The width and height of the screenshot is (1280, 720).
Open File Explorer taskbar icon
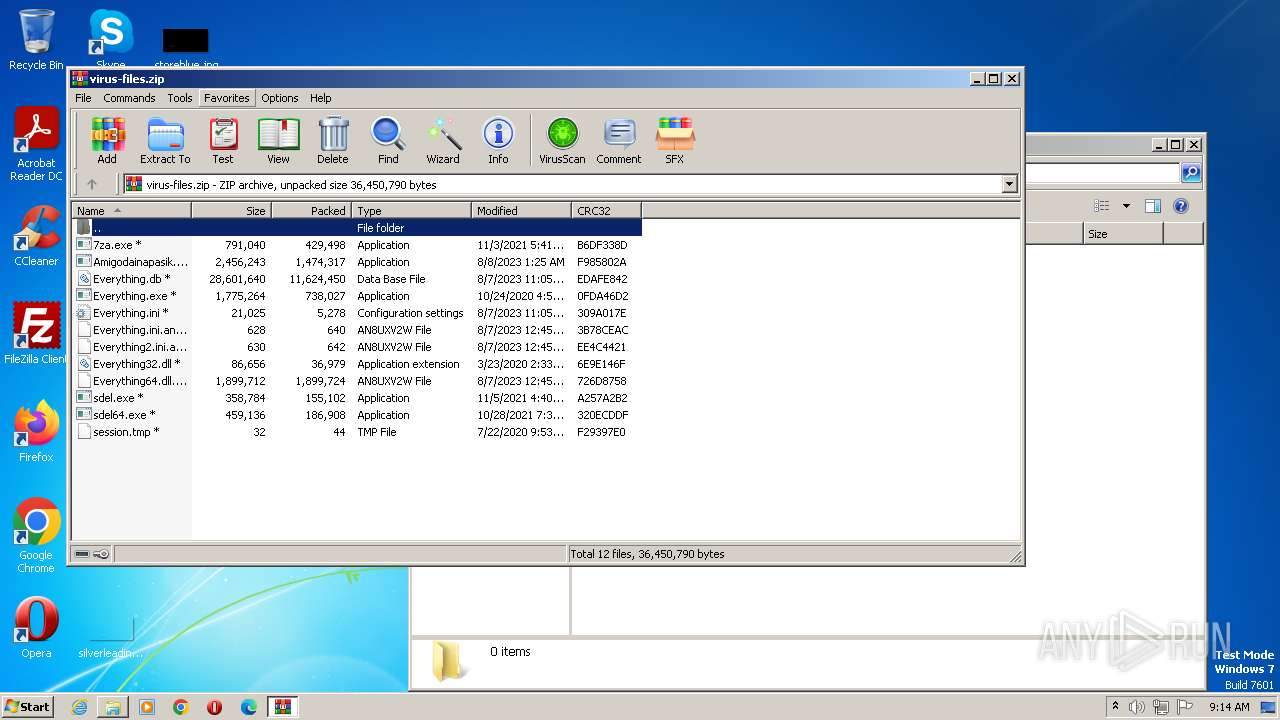pos(113,707)
